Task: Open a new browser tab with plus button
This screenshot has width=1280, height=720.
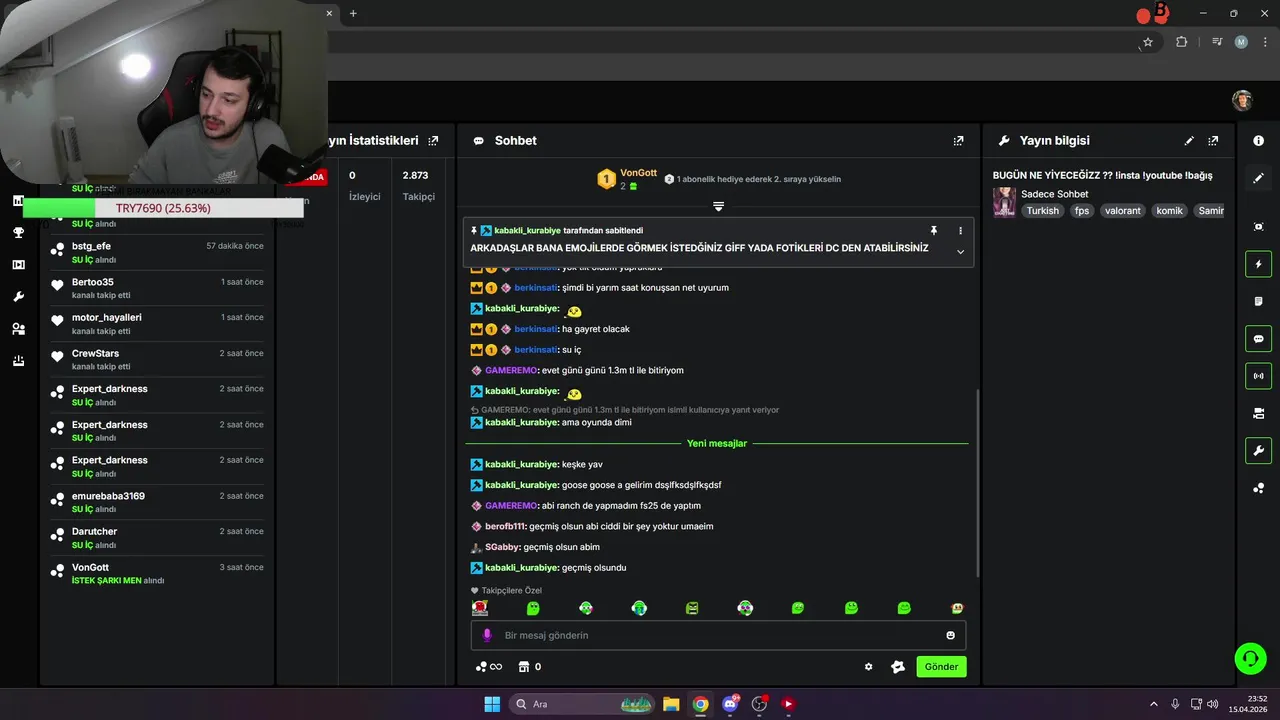Action: click(353, 13)
